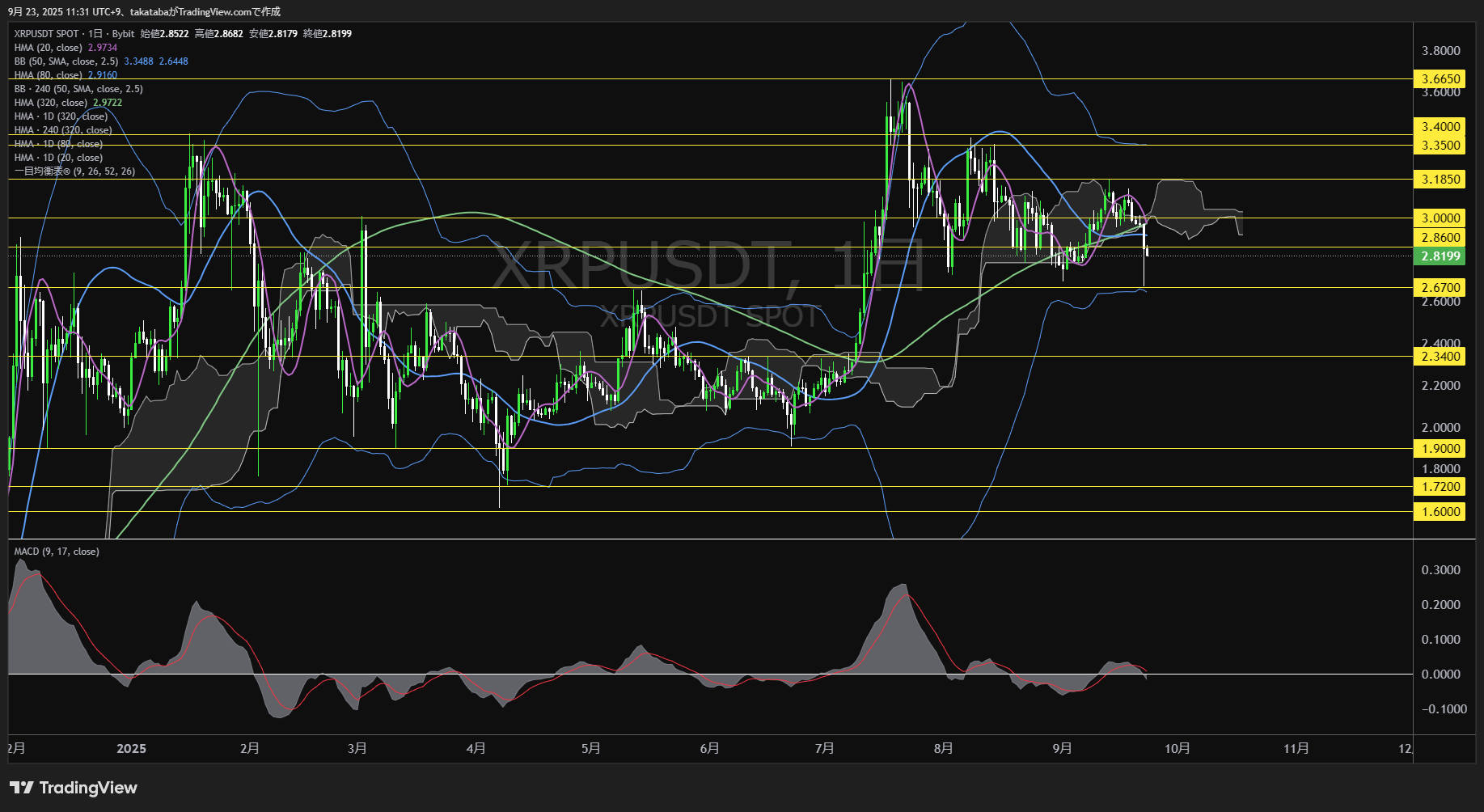The width and height of the screenshot is (1484, 812).
Task: Click the HMA · 240 (320, close) legend
Action: tap(63, 130)
